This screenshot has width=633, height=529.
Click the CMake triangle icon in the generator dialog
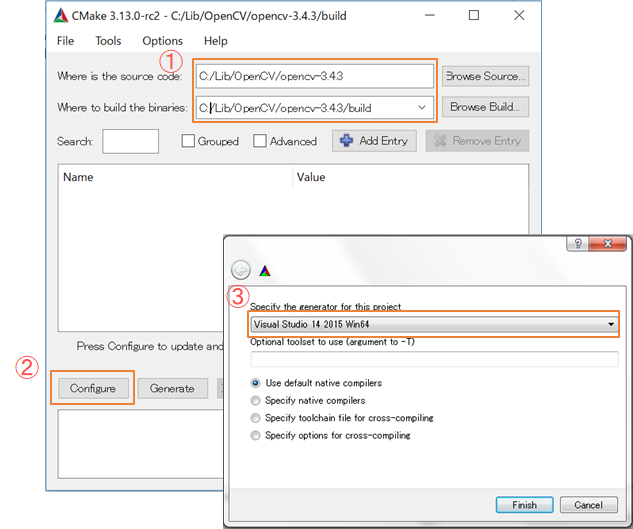click(x=265, y=271)
